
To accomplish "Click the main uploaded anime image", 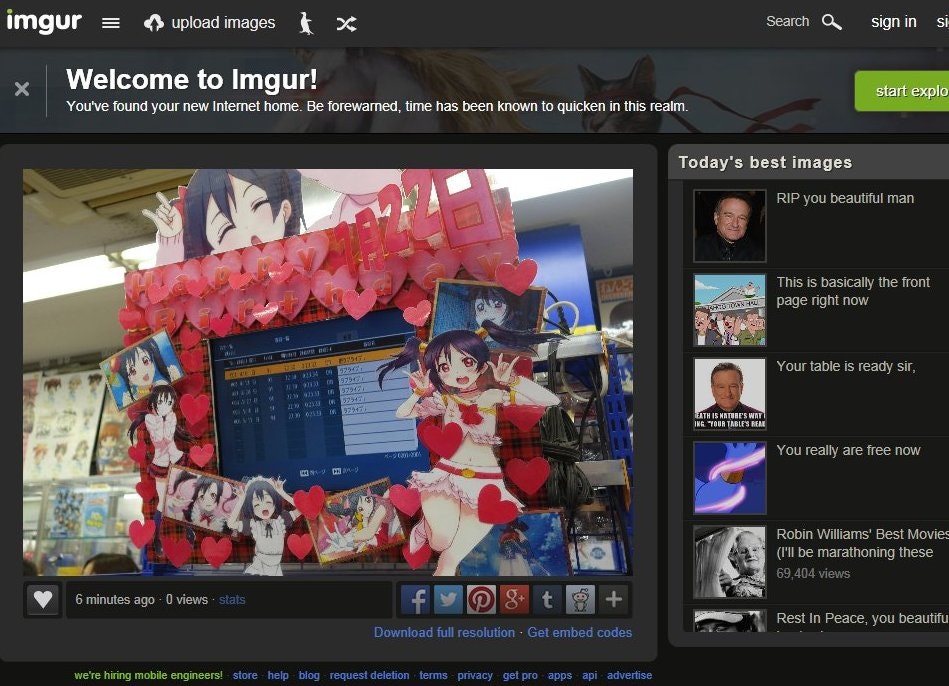I will point(328,372).
